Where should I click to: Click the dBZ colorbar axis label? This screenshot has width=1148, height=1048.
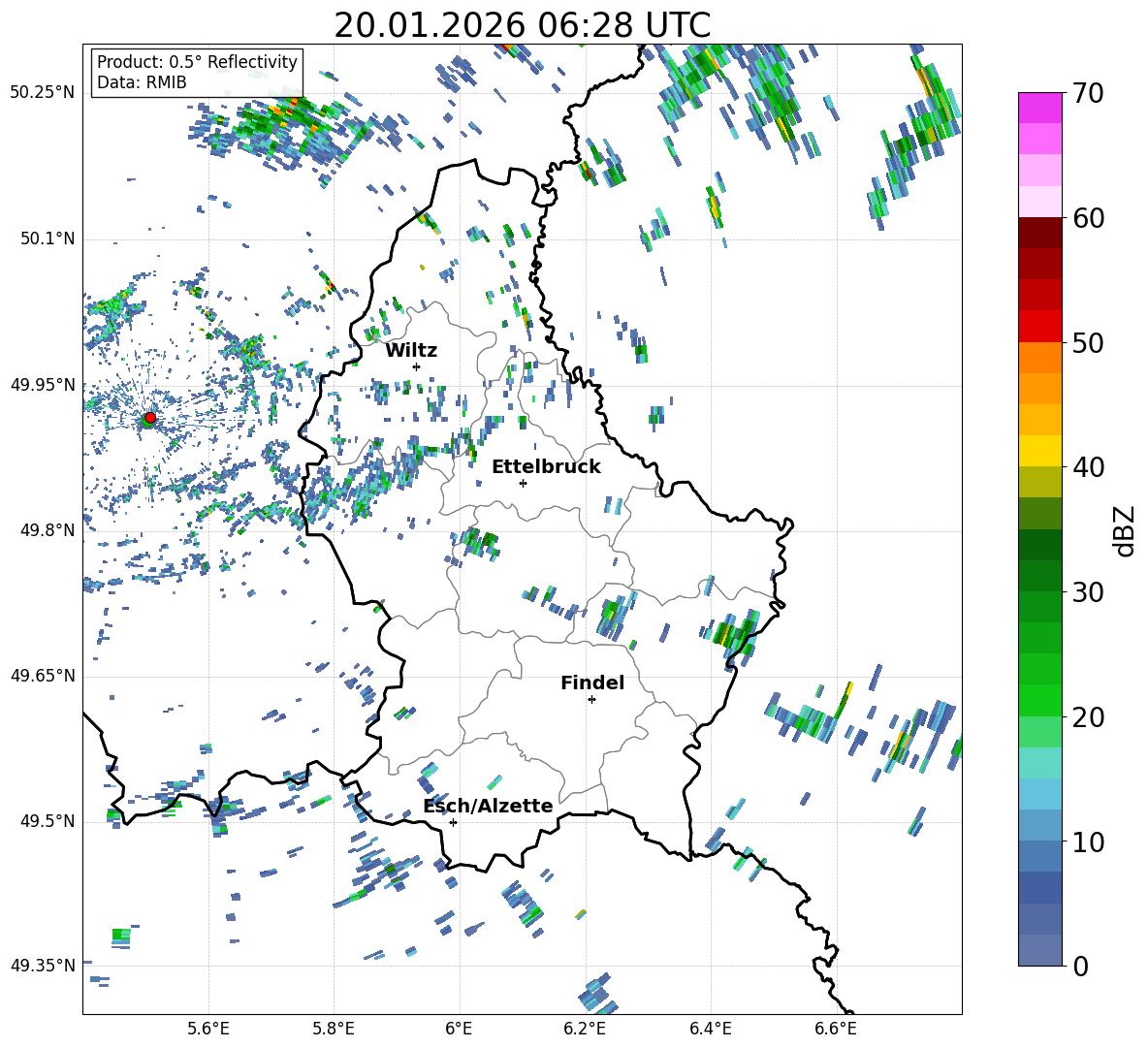(x=1125, y=530)
